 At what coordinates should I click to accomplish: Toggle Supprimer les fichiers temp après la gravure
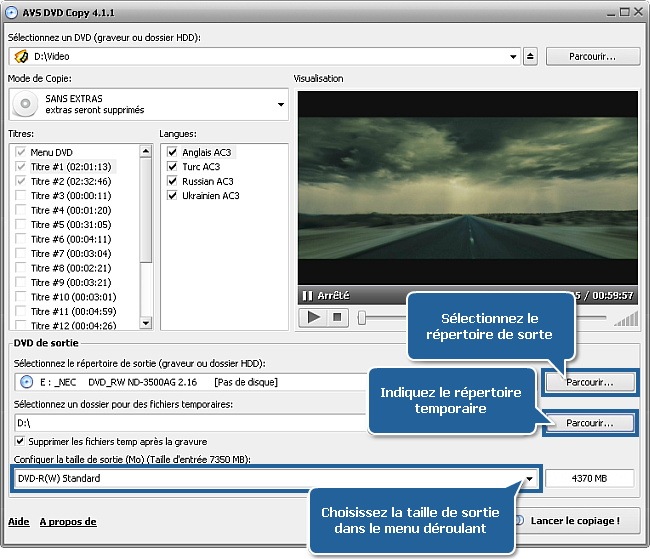(x=21, y=441)
